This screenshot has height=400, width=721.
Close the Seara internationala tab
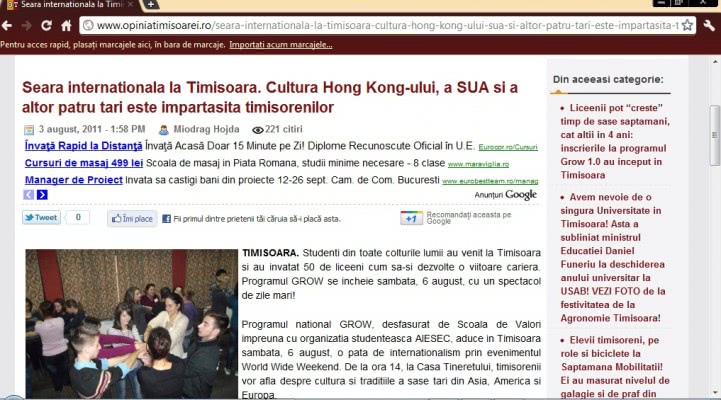coord(132,5)
